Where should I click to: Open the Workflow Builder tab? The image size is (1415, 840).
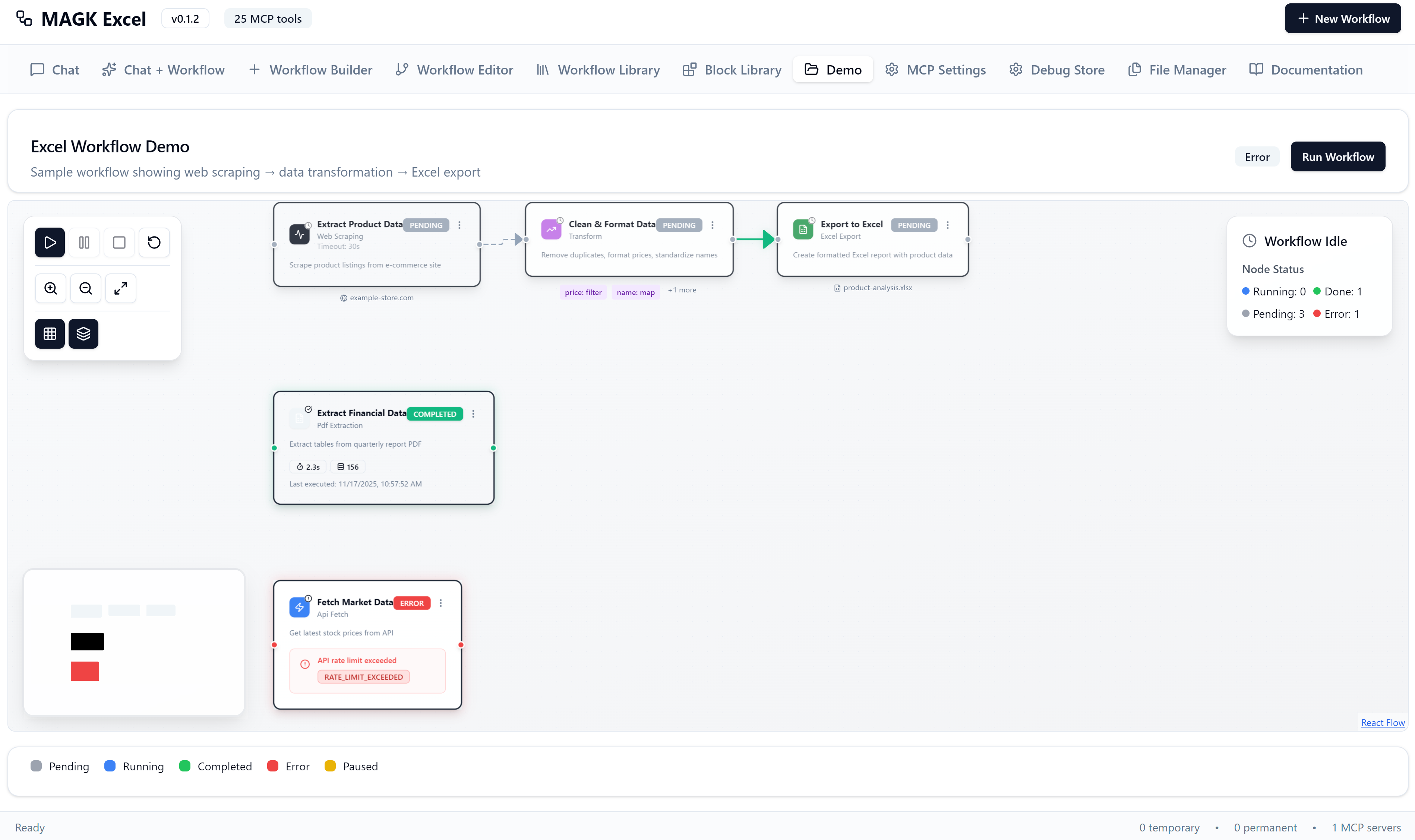310,69
